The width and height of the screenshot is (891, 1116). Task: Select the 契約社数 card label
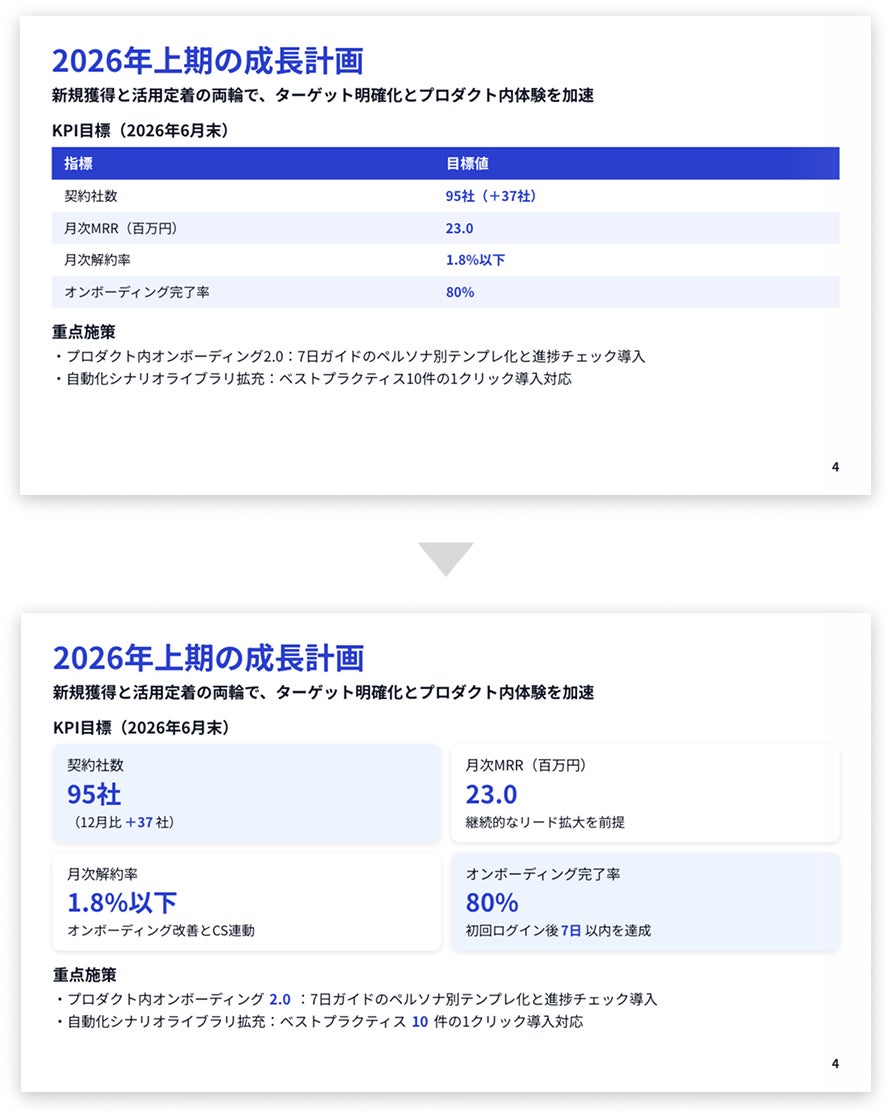pyautogui.click(x=95, y=765)
